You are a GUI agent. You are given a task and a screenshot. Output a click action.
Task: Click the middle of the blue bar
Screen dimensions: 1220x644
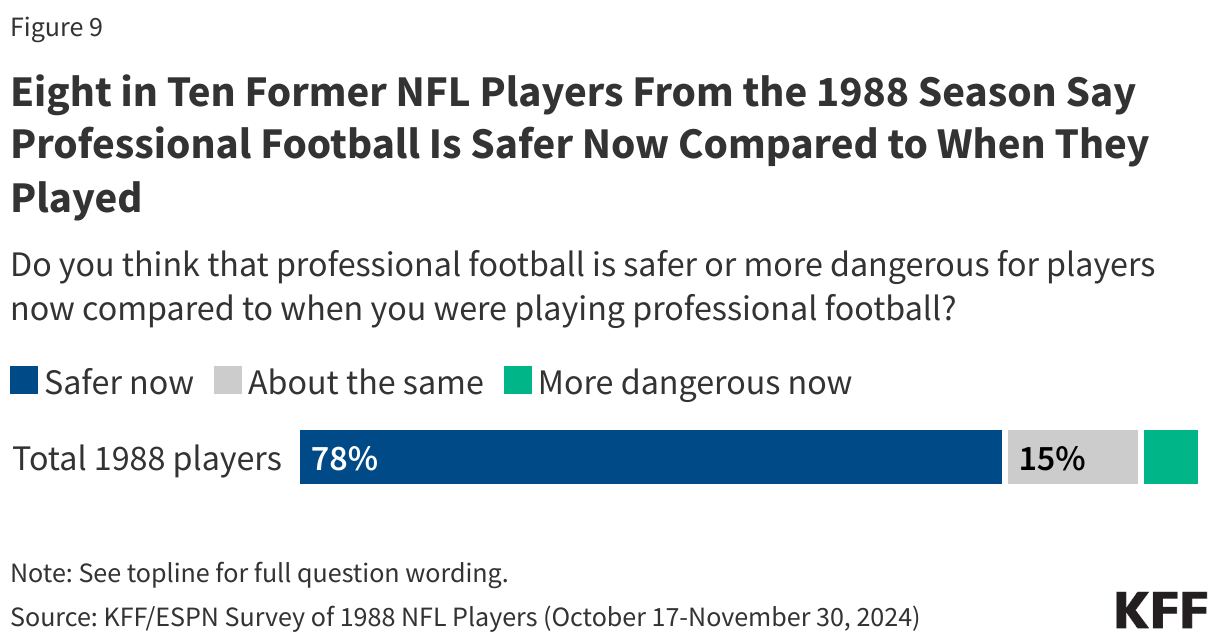point(650,458)
